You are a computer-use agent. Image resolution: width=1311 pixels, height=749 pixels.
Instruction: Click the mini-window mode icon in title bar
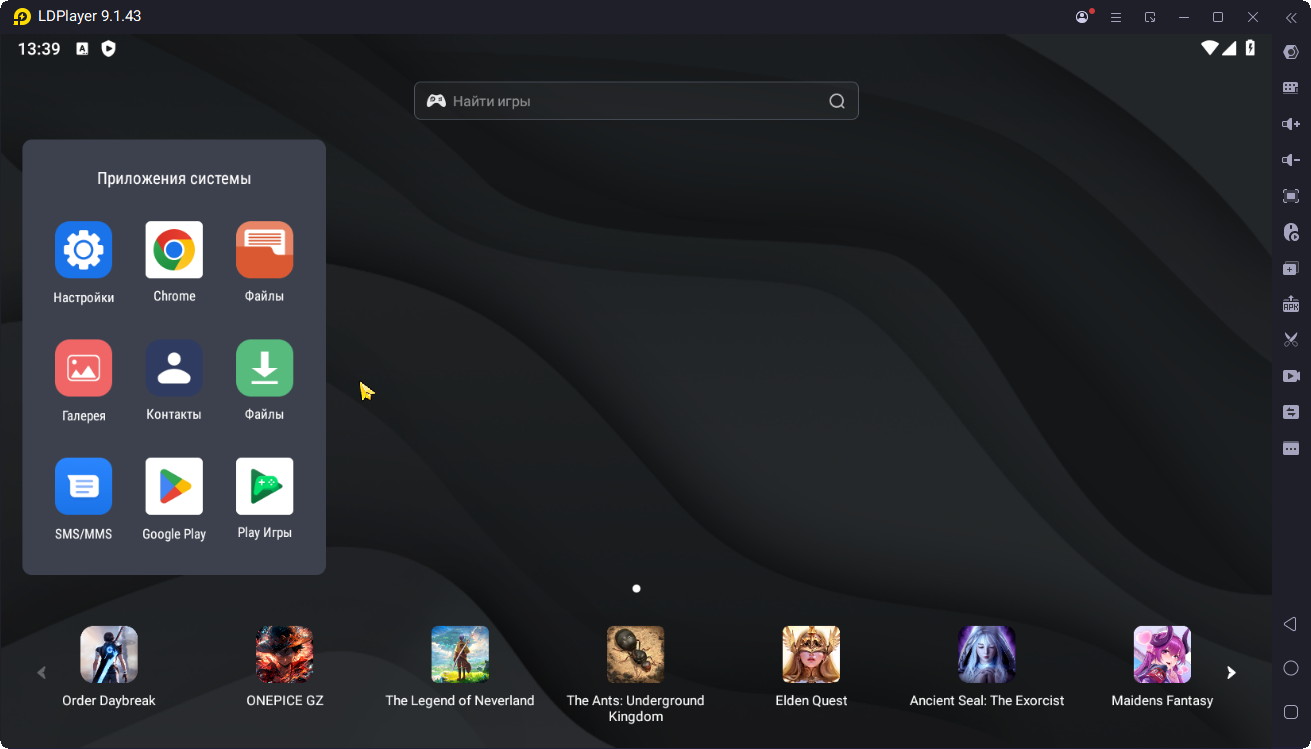tap(1150, 17)
